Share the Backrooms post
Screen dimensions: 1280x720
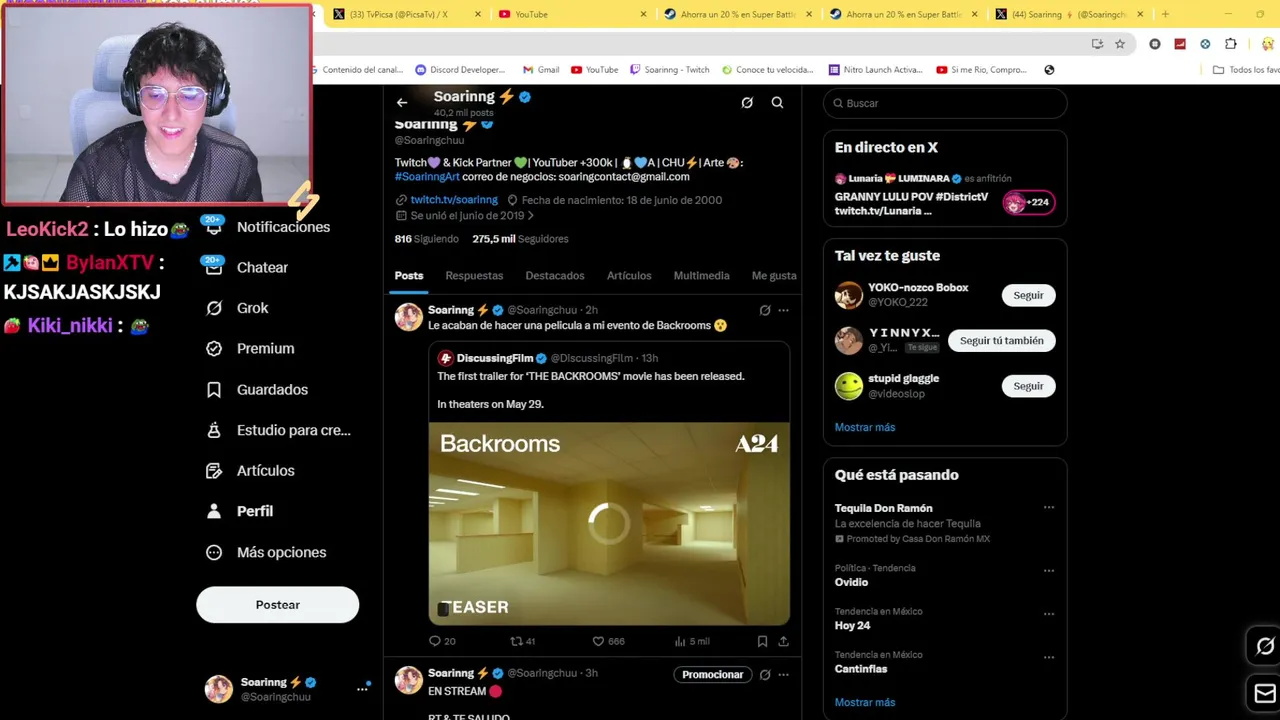[x=783, y=641]
